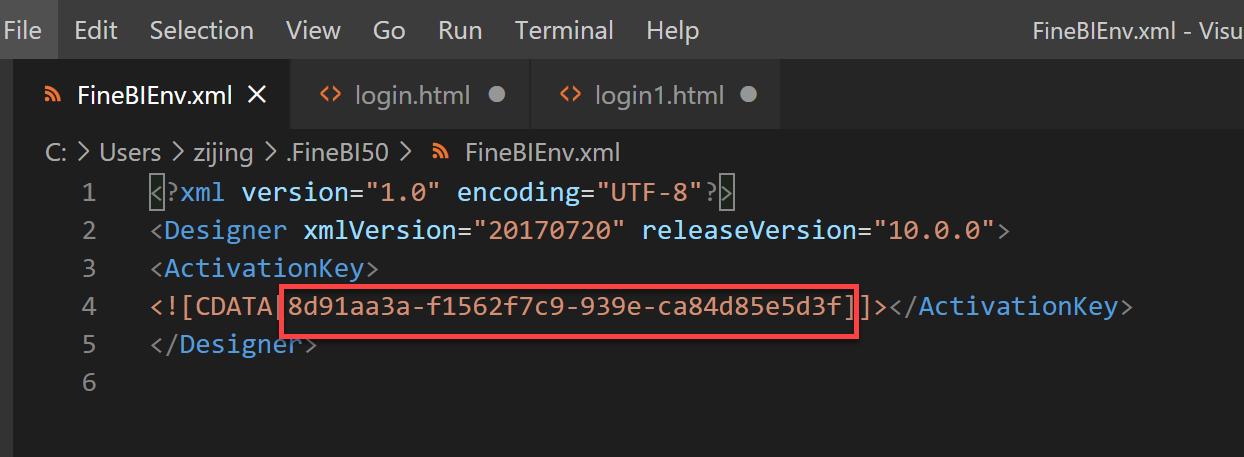Open the Terminal menu

pos(564,30)
